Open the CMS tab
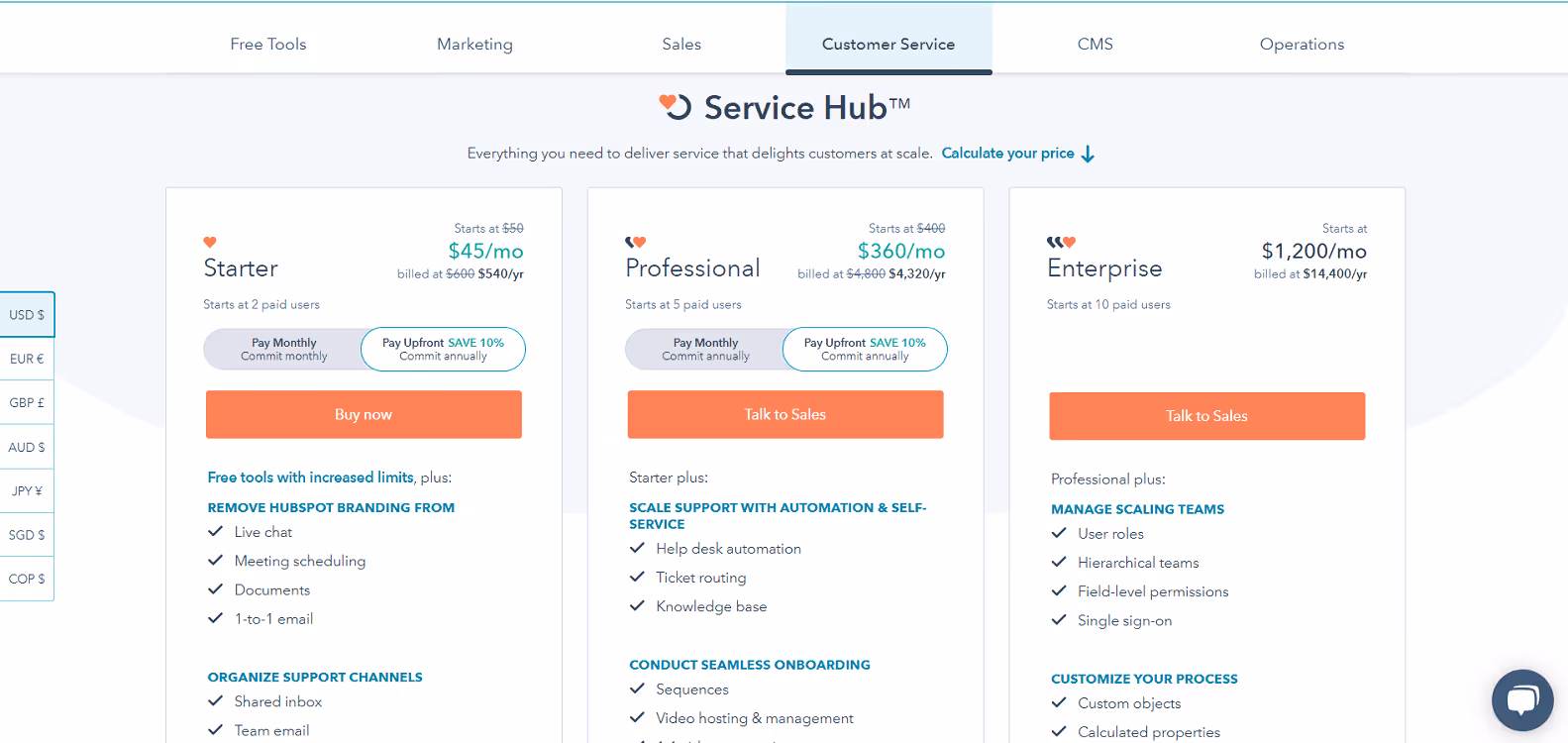Image resolution: width=1568 pixels, height=743 pixels. (x=1096, y=44)
